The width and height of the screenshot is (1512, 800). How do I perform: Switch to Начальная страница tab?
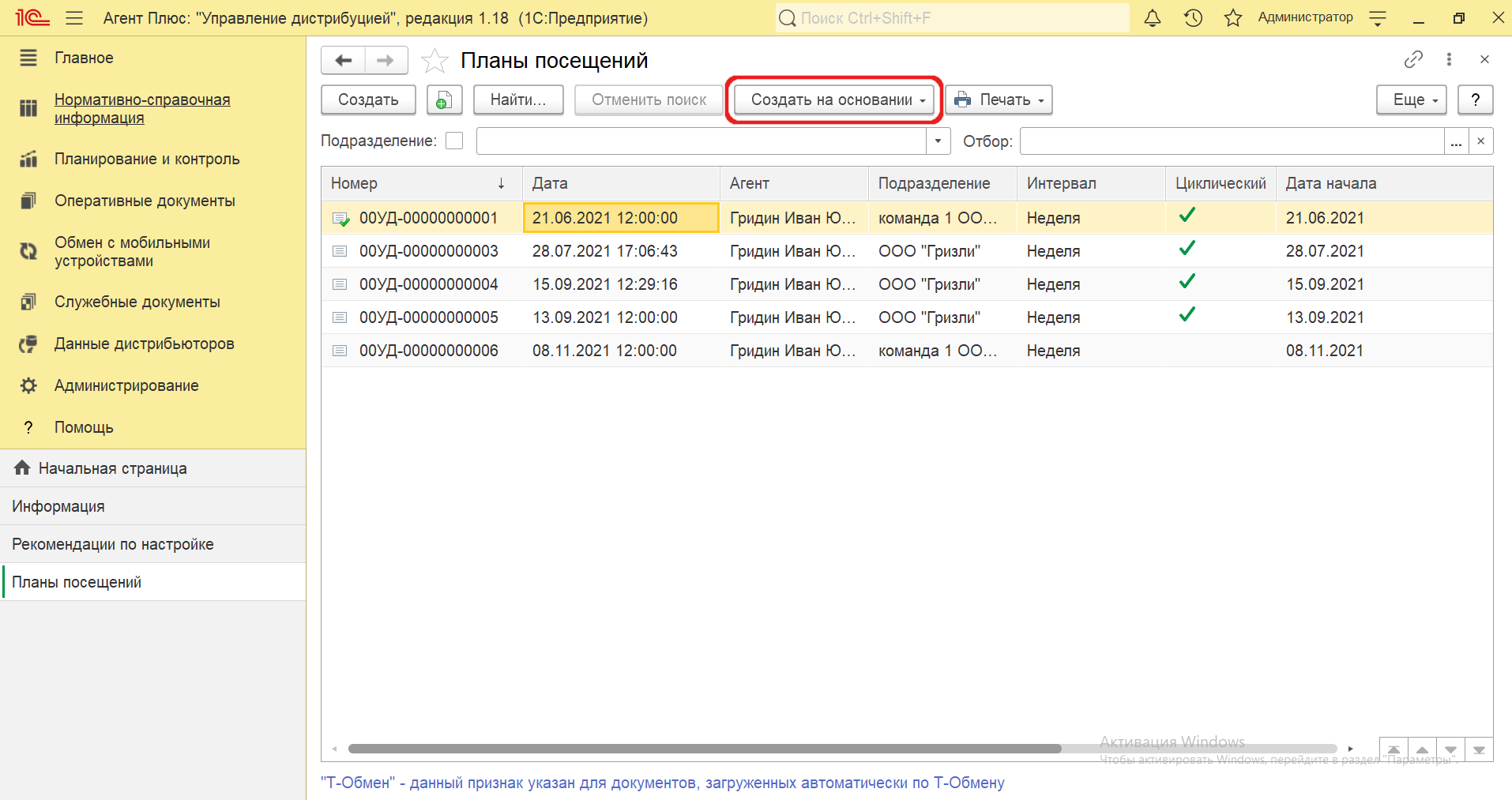153,468
